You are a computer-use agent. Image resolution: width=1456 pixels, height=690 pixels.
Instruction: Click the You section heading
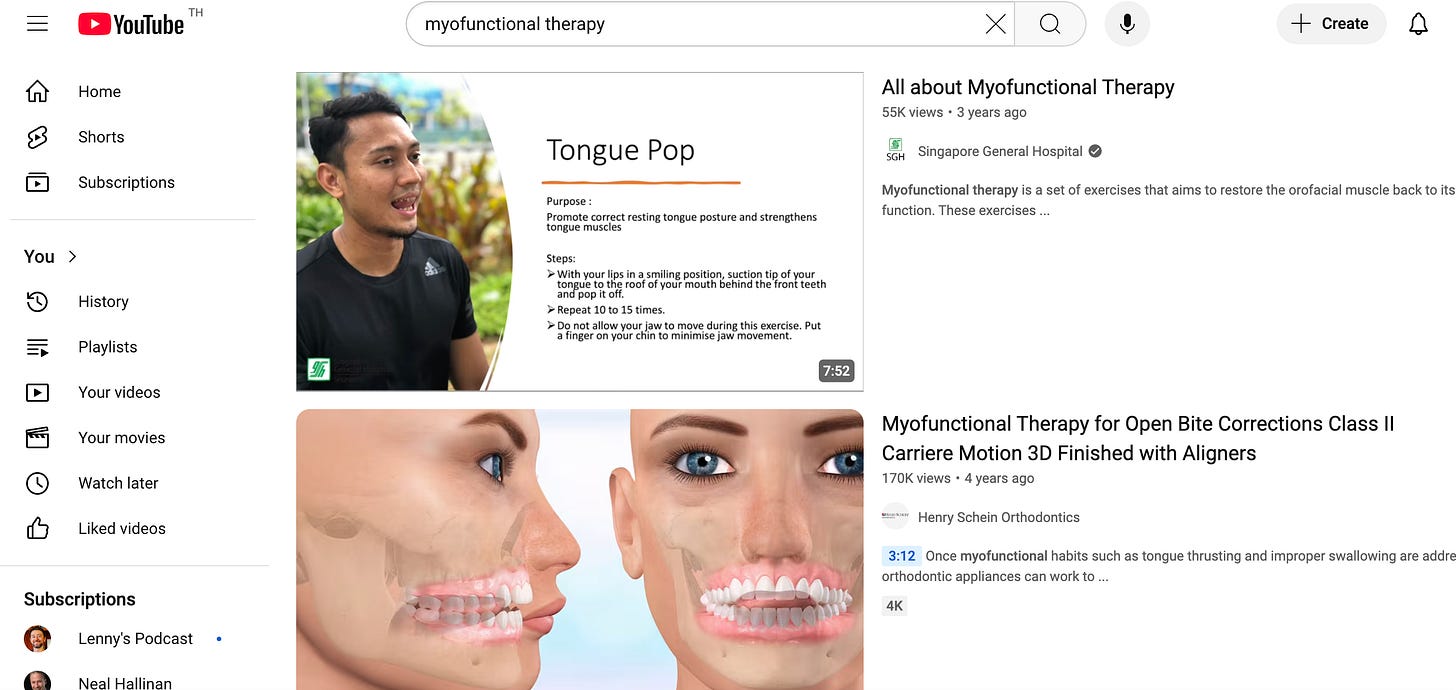coord(39,257)
